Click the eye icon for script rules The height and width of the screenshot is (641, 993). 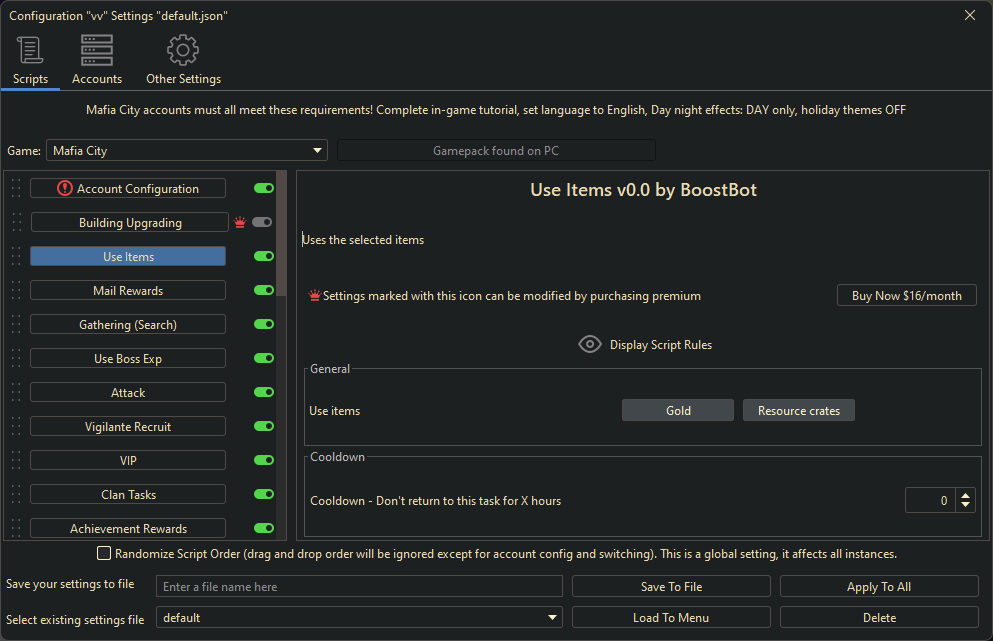(x=590, y=345)
